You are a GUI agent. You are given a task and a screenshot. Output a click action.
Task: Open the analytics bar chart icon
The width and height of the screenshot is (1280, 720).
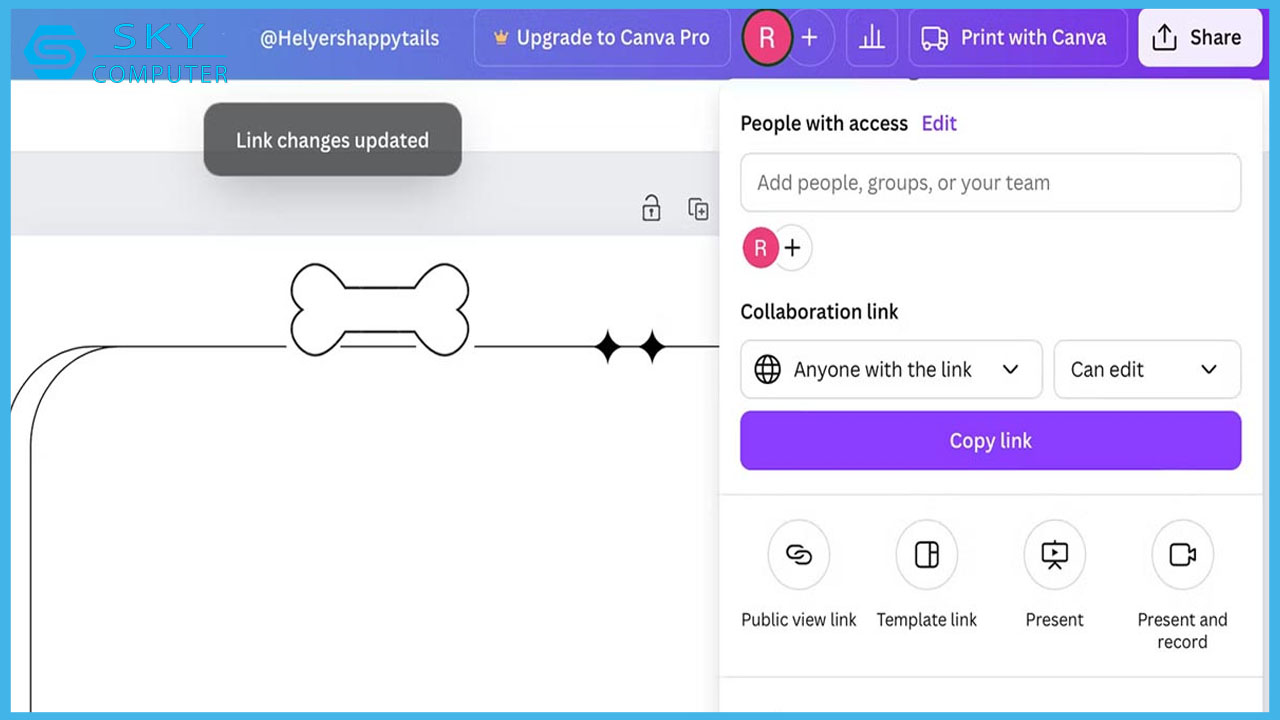872,38
